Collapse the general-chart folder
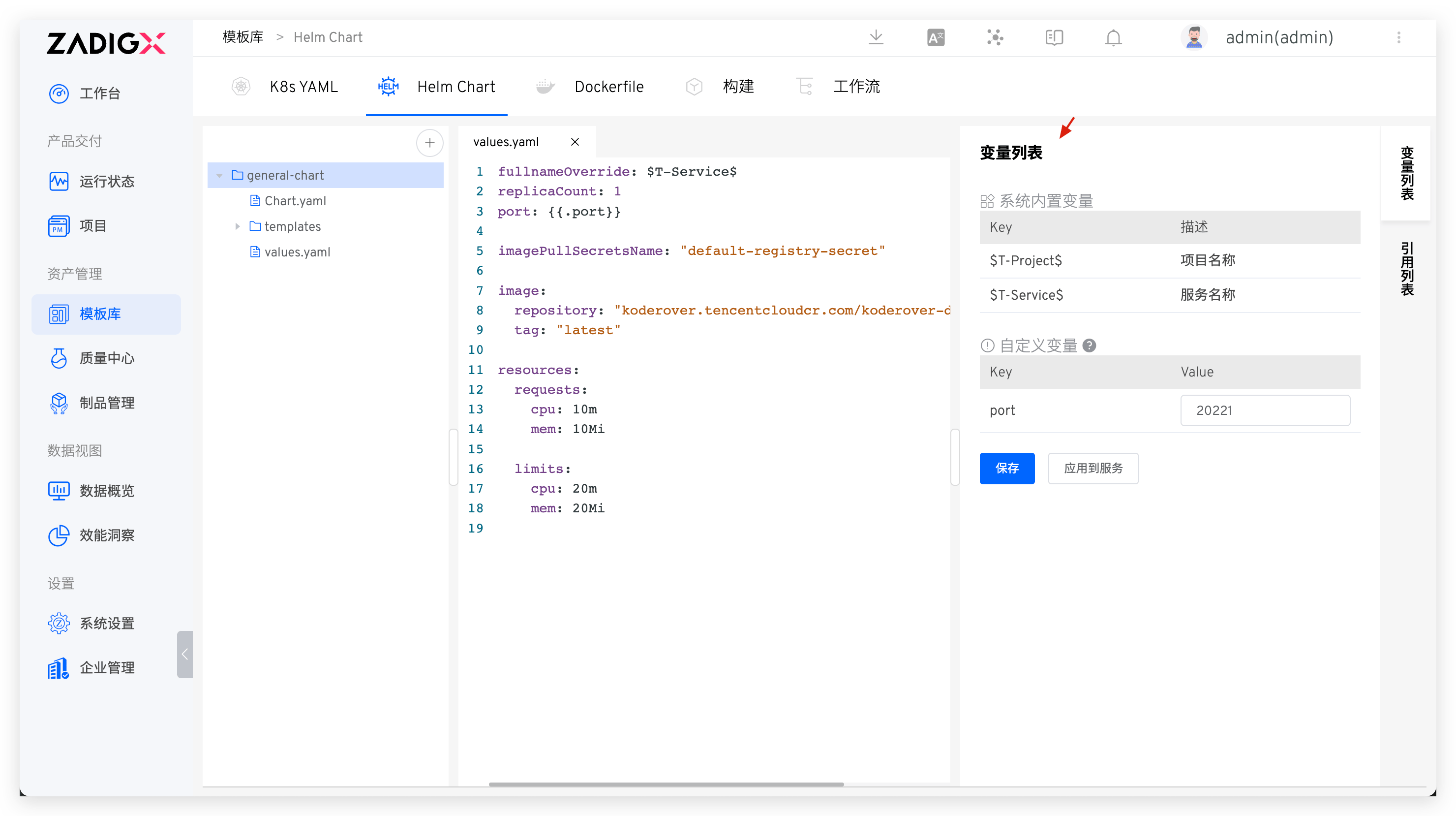Image resolution: width=1456 pixels, height=816 pixels. (219, 175)
